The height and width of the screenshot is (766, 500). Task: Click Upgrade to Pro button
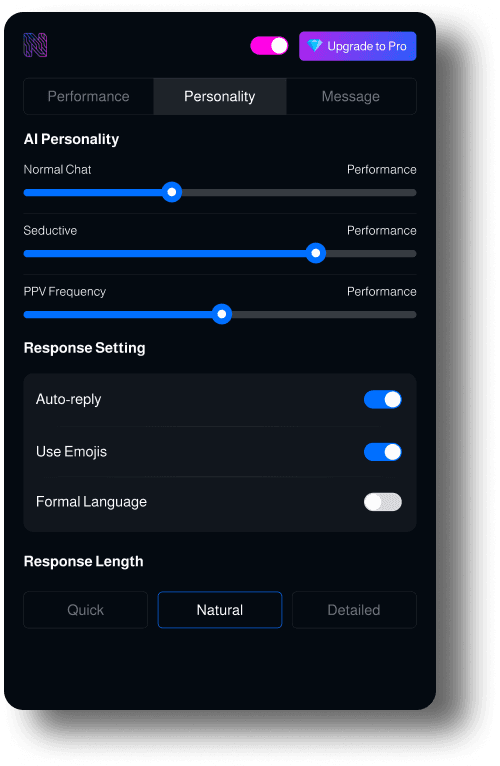(358, 46)
